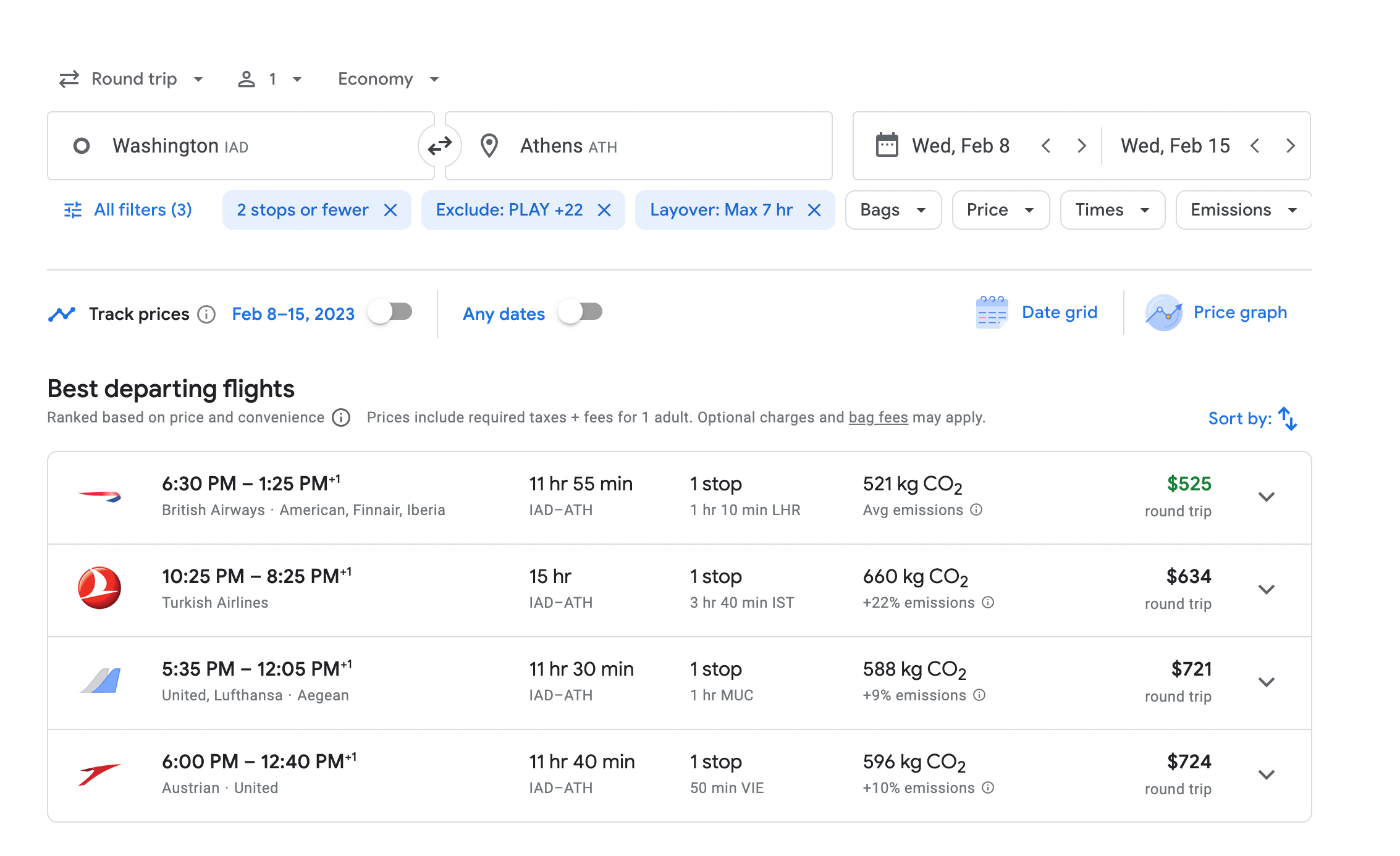1400x856 pixels.
Task: Remove the Exclude PLAY +22 filter
Action: (604, 210)
